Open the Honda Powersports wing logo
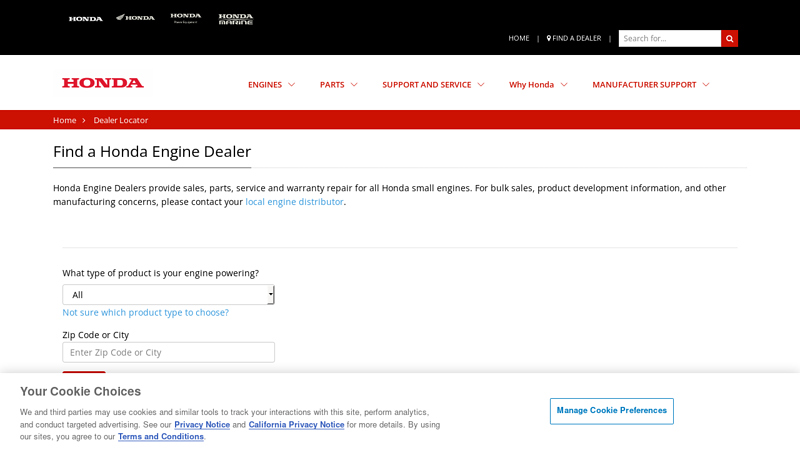The image size is (800, 450). click(135, 18)
